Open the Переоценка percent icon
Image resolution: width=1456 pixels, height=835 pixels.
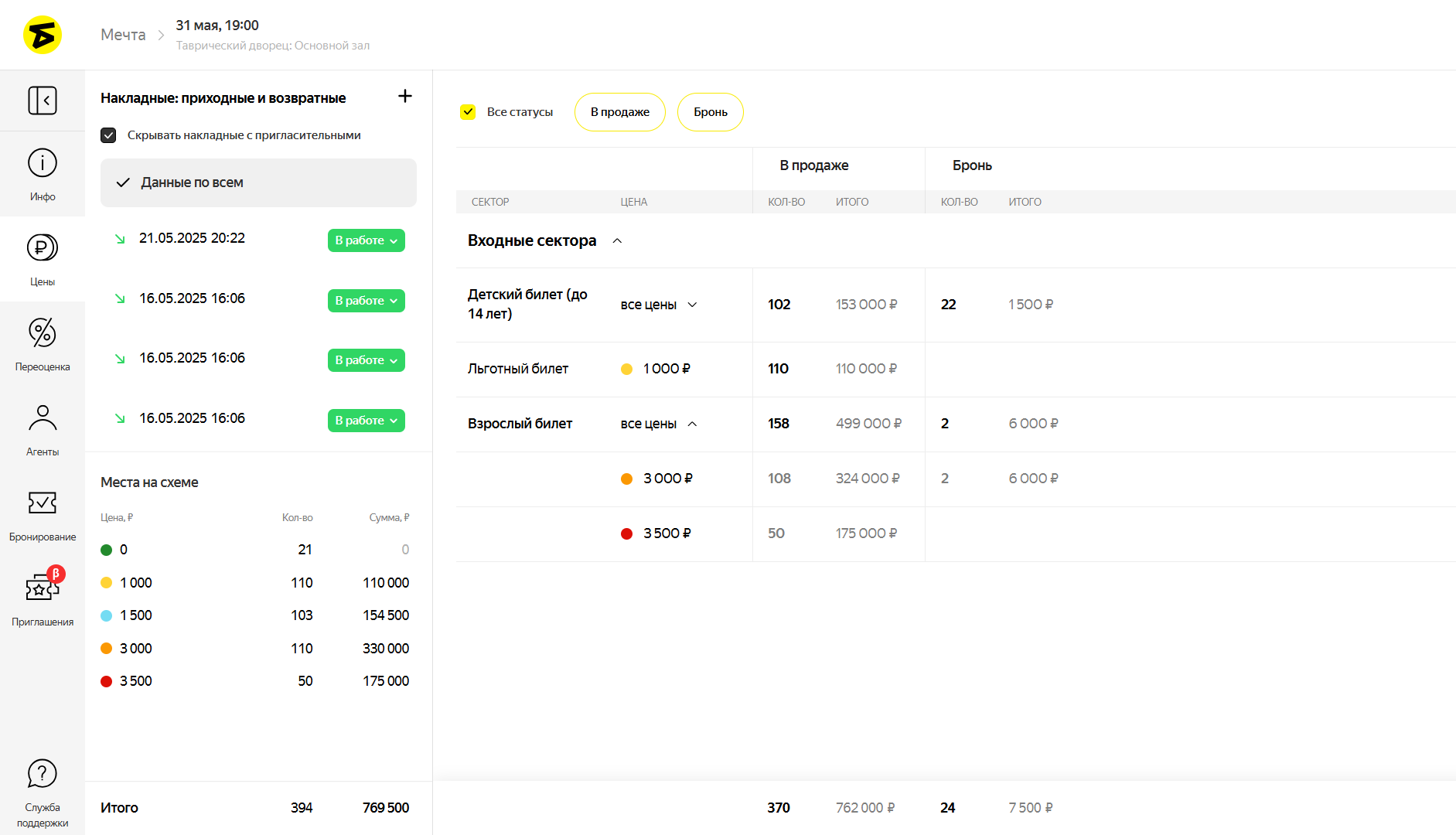43,333
